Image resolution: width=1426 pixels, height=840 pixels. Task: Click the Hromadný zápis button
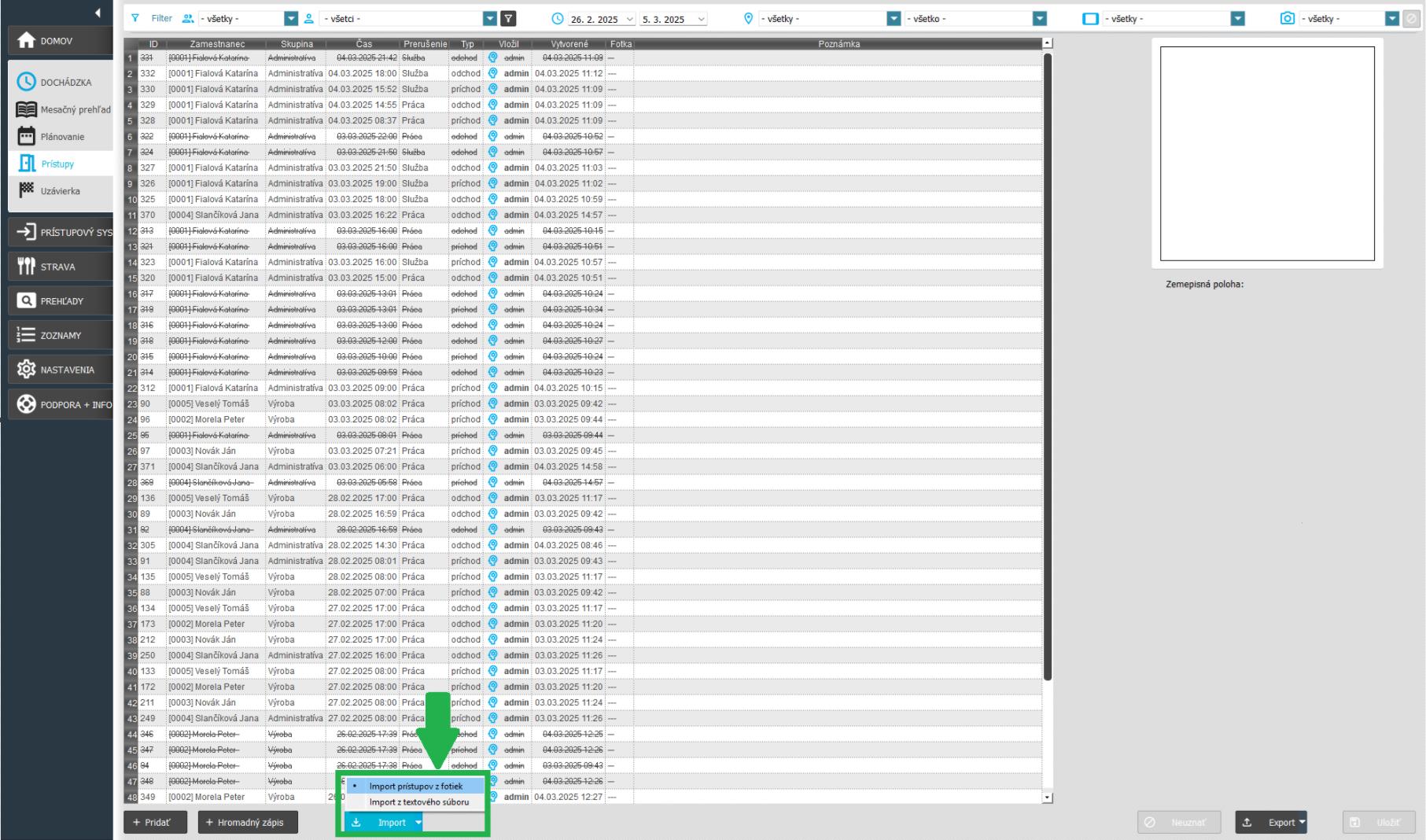(248, 823)
